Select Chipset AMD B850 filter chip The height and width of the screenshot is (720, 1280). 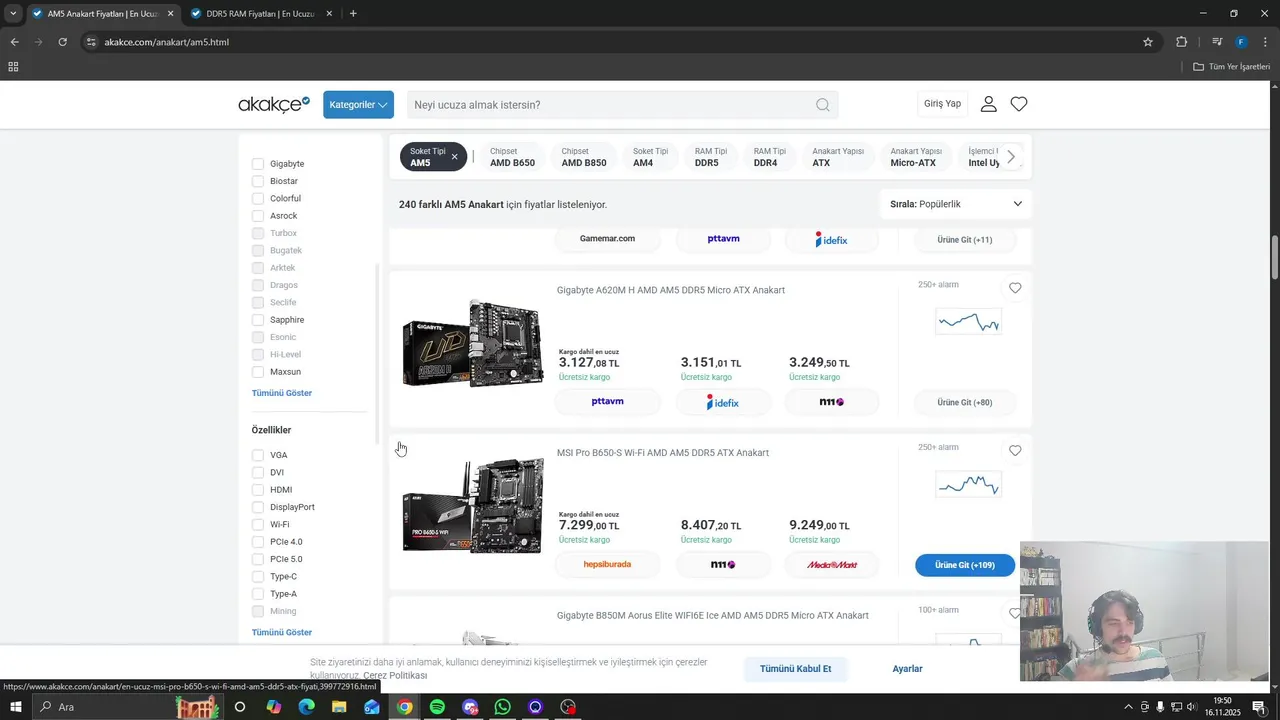584,157
